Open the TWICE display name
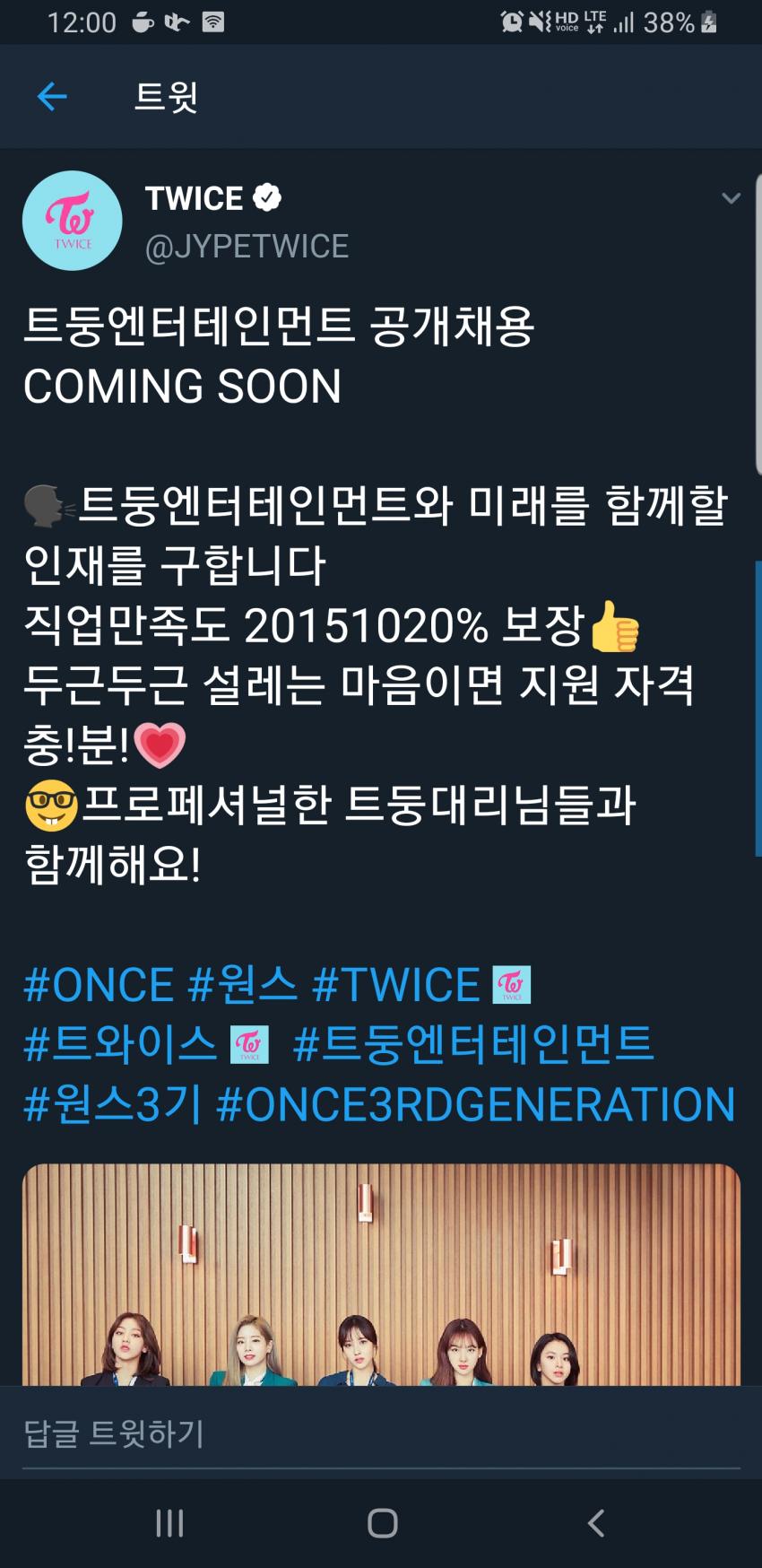This screenshot has height=1568, width=762. [x=194, y=198]
